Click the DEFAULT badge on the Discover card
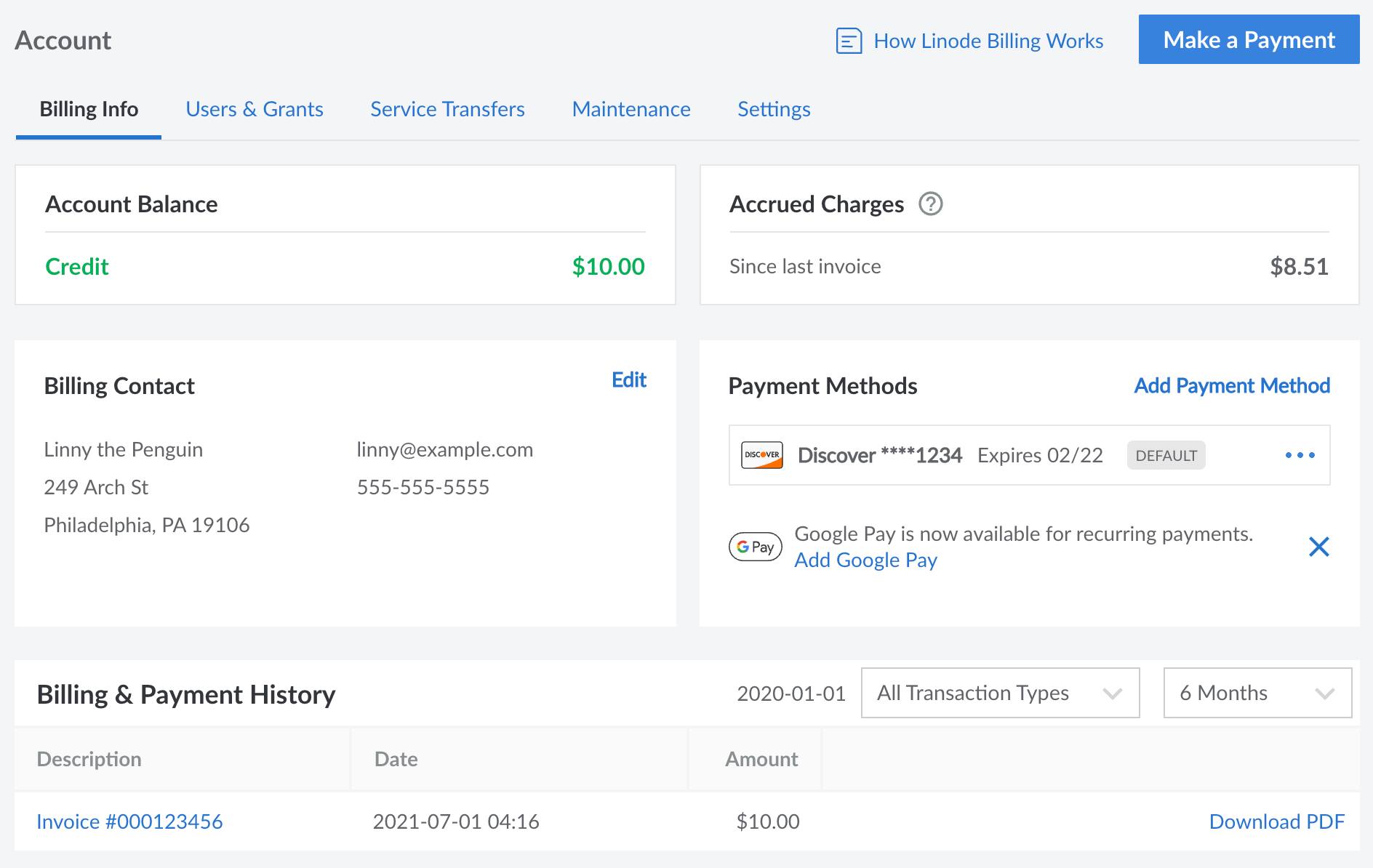This screenshot has height=868, width=1373. tap(1166, 455)
